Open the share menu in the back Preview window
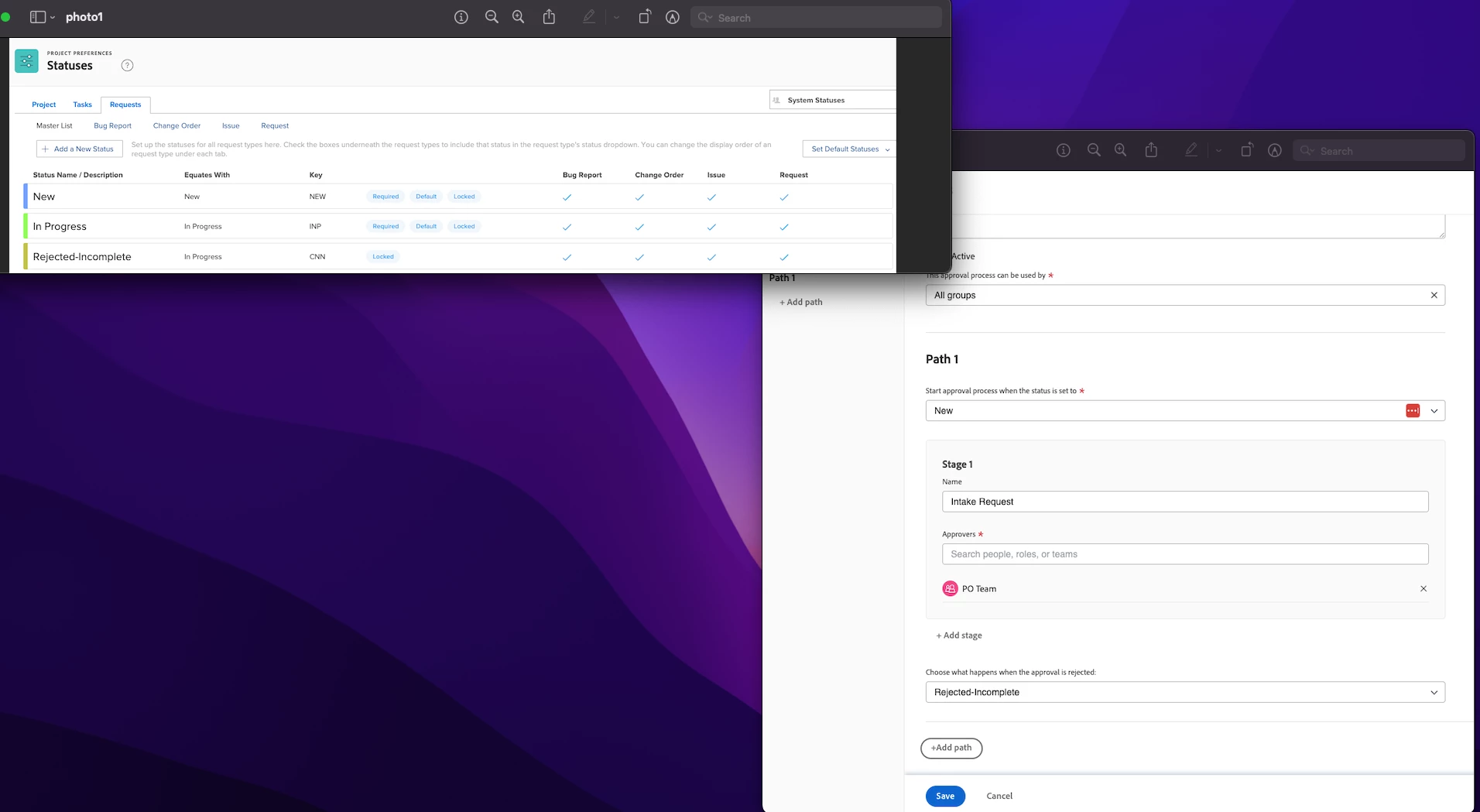Viewport: 1480px width, 812px height. [x=1152, y=150]
